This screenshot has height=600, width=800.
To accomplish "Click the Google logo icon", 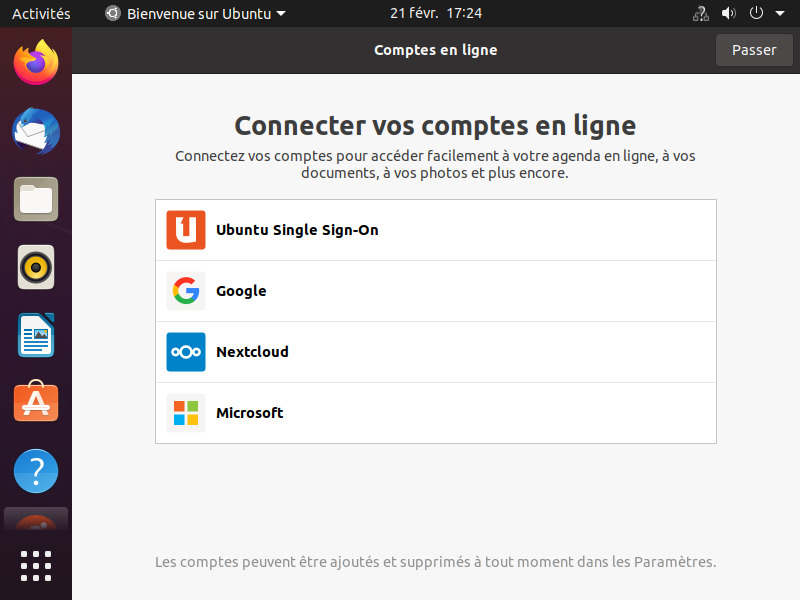I will [186, 291].
